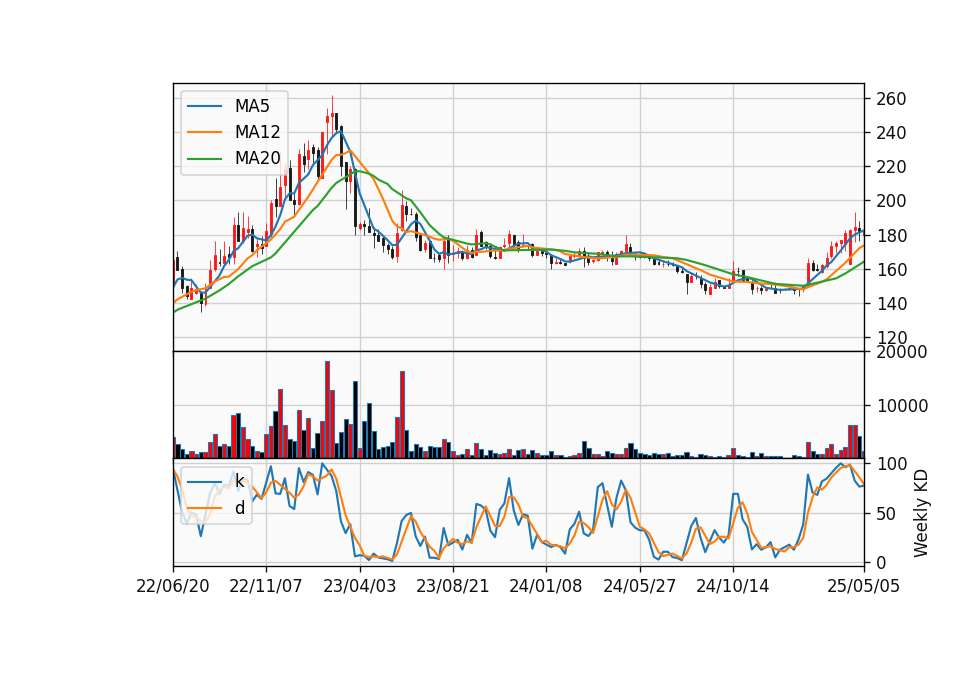Click the 200 price axis tick label
Screen dimensions: 960x690
(x=891, y=201)
